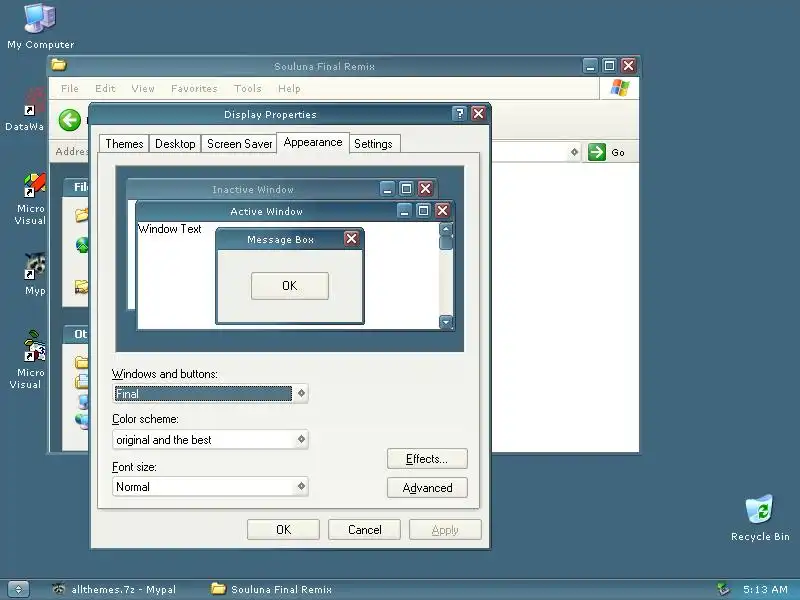Click the preview scrollbar down arrow
The height and width of the screenshot is (600, 800).
click(x=446, y=322)
